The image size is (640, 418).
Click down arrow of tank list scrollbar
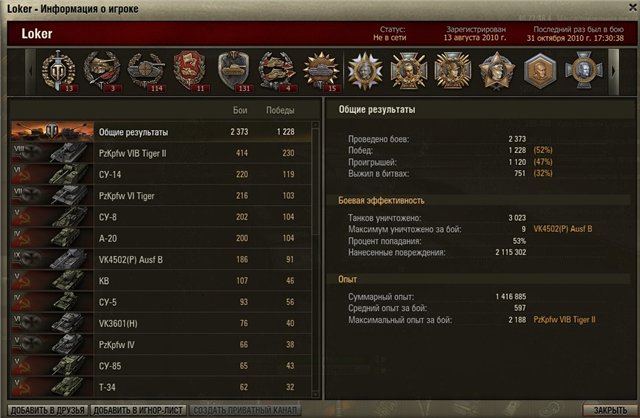pos(315,394)
